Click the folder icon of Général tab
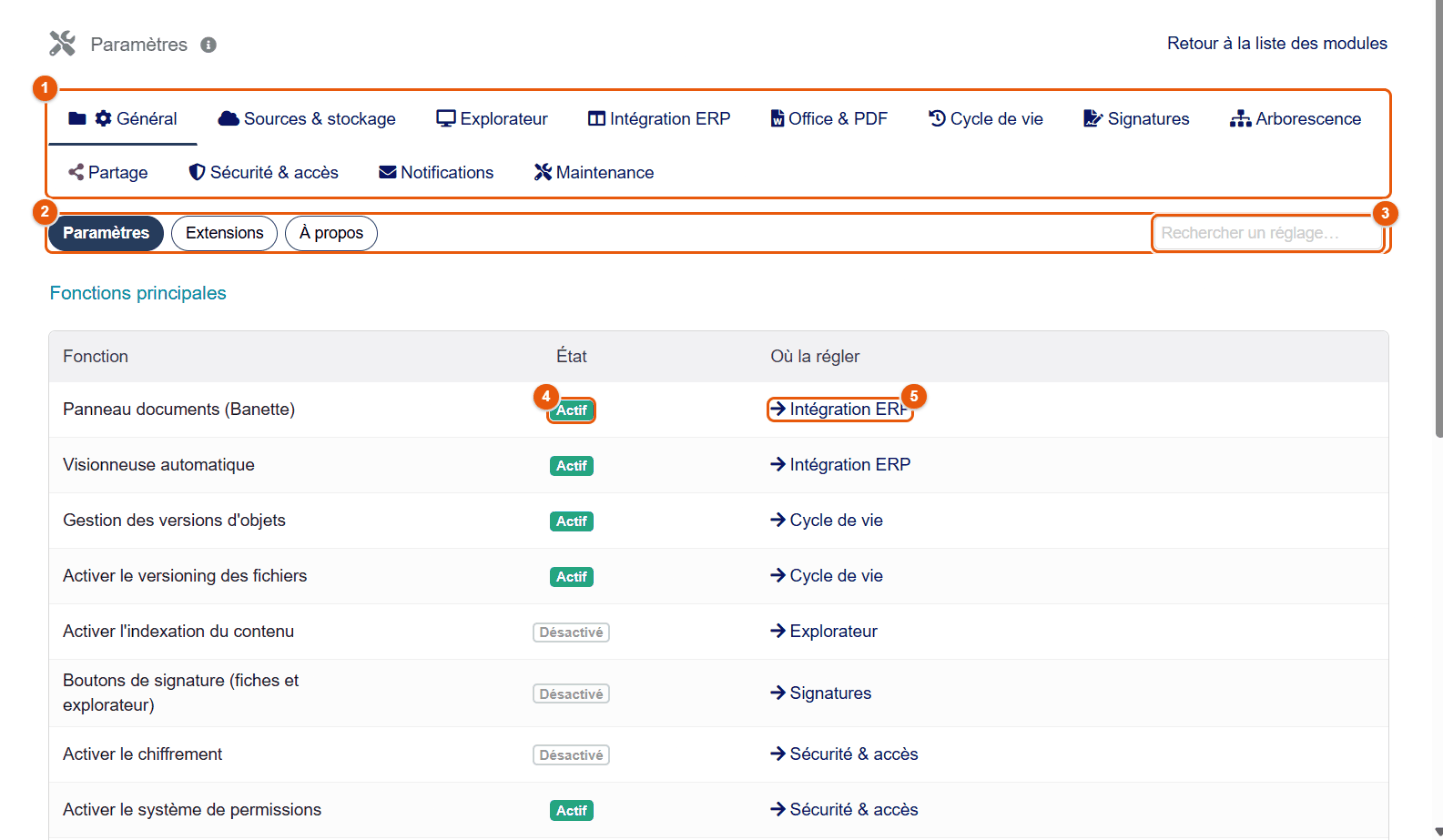The width and height of the screenshot is (1443, 840). pyautogui.click(x=77, y=119)
